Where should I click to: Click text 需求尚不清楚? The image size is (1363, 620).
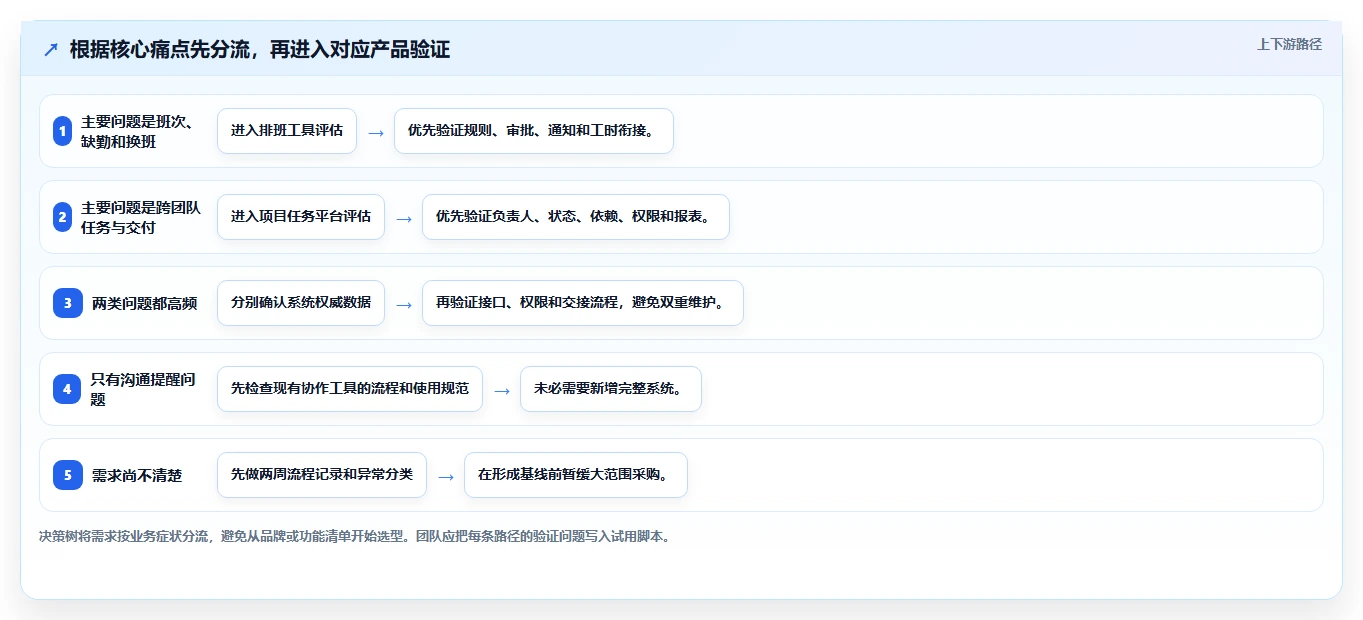137,475
